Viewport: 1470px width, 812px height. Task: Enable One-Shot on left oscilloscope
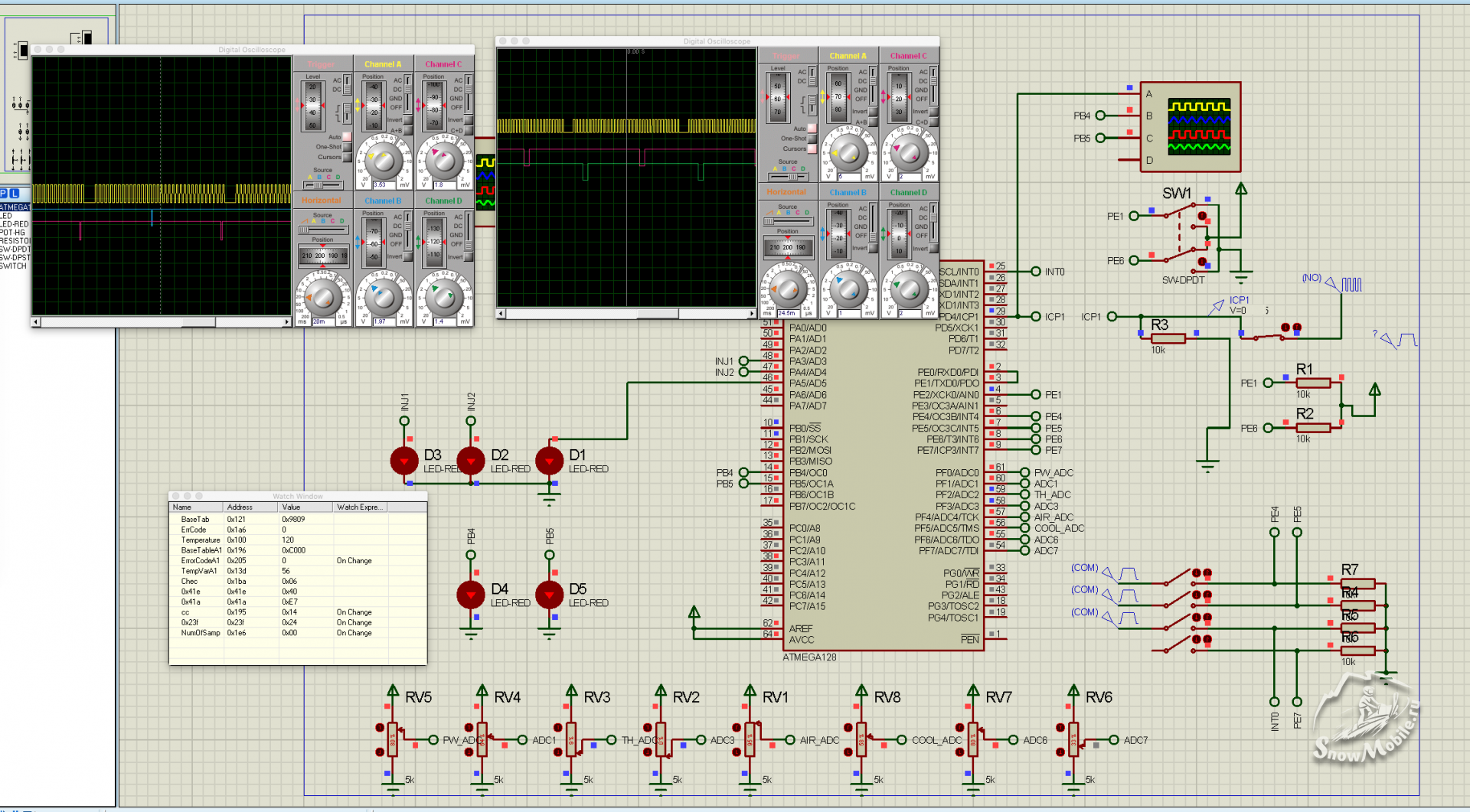[x=347, y=147]
